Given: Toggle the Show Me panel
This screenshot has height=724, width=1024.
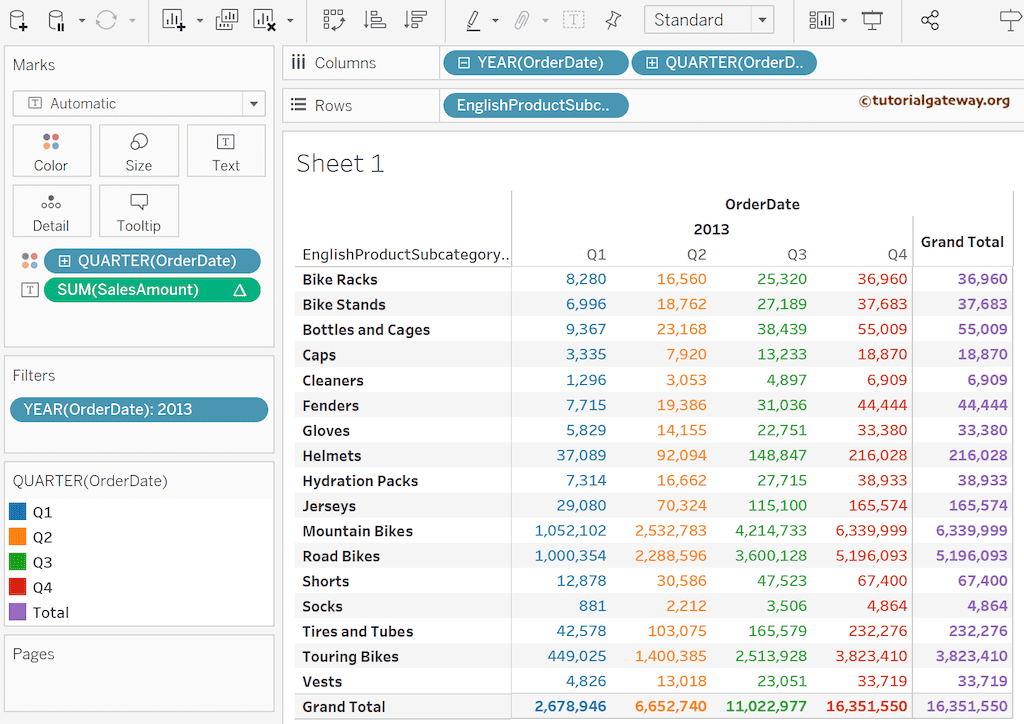Looking at the screenshot, I should (1010, 19).
